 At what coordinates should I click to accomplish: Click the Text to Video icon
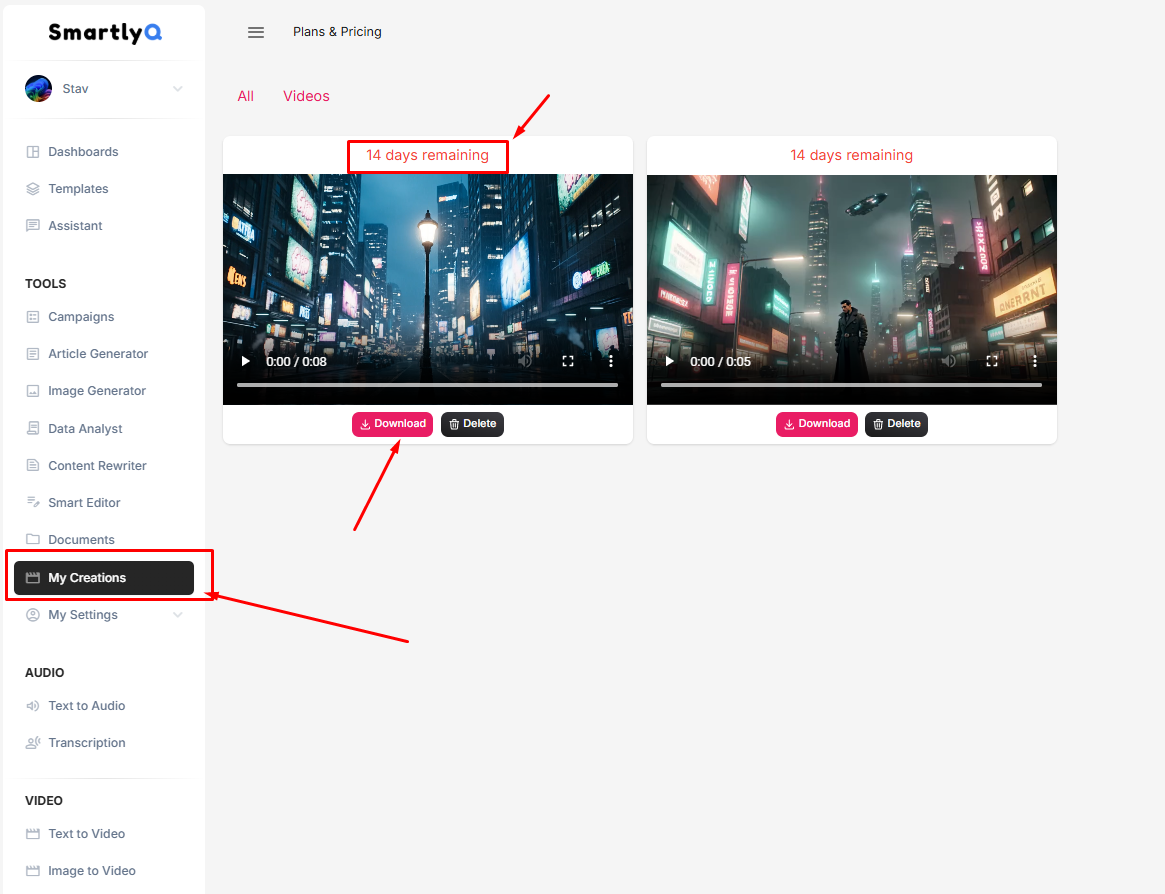tap(33, 834)
